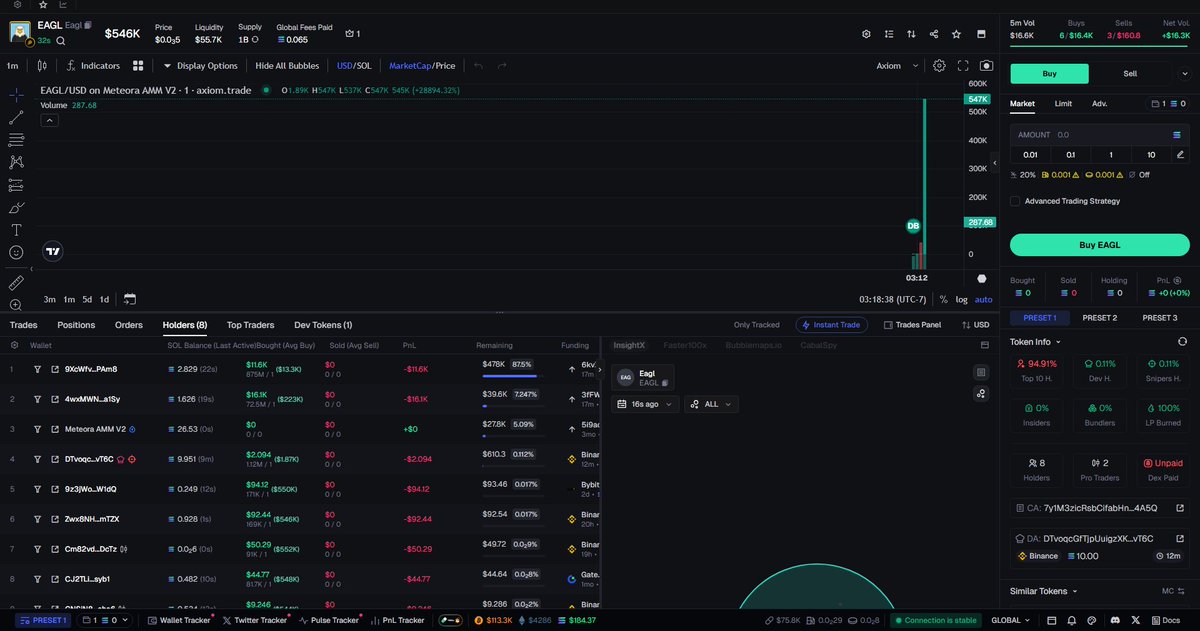Open the '16s ago' time dropdown
Viewport: 1200px width, 631px height.
(645, 404)
